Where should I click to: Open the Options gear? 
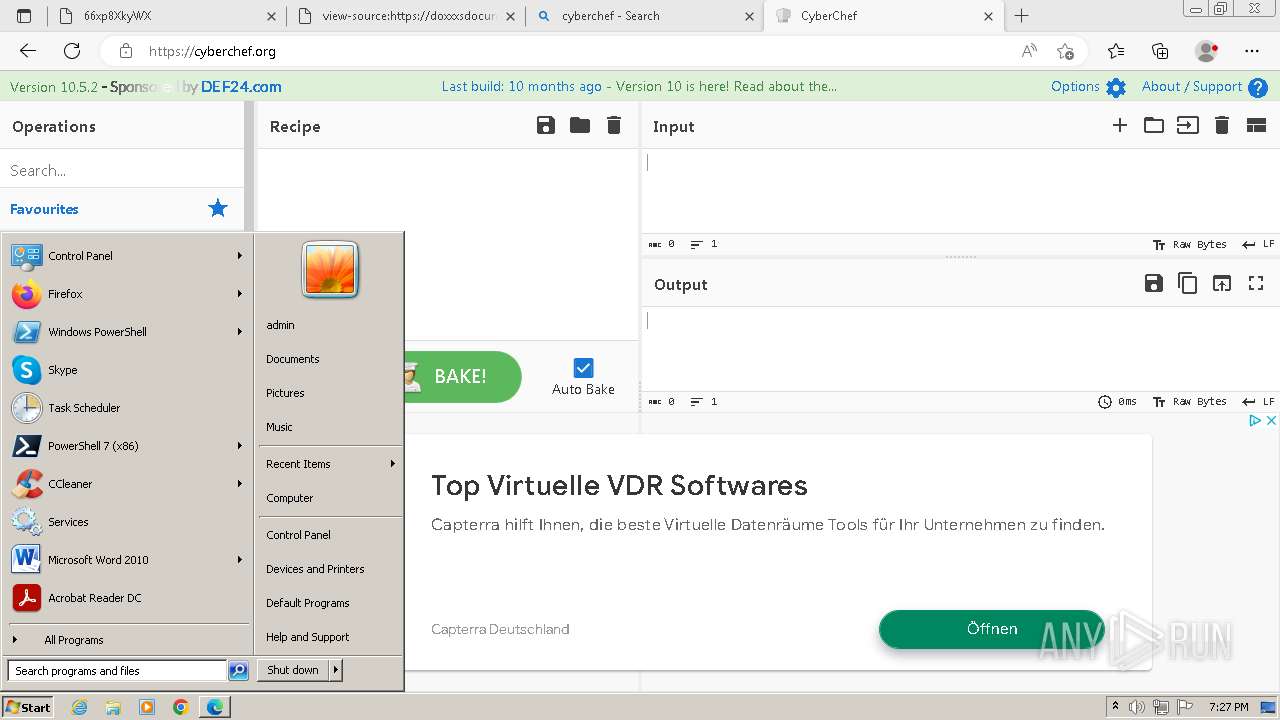point(1116,88)
